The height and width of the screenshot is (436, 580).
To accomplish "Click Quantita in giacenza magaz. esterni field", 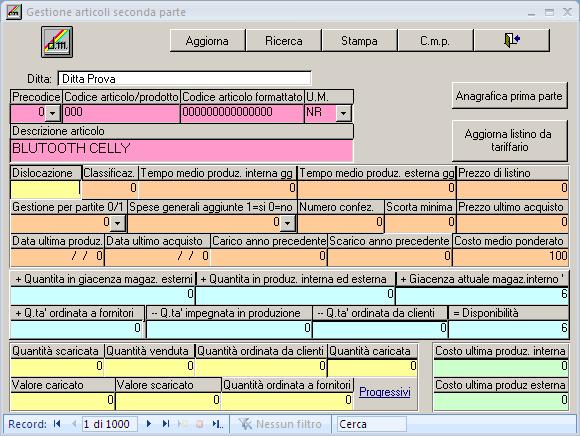I will 102,295.
